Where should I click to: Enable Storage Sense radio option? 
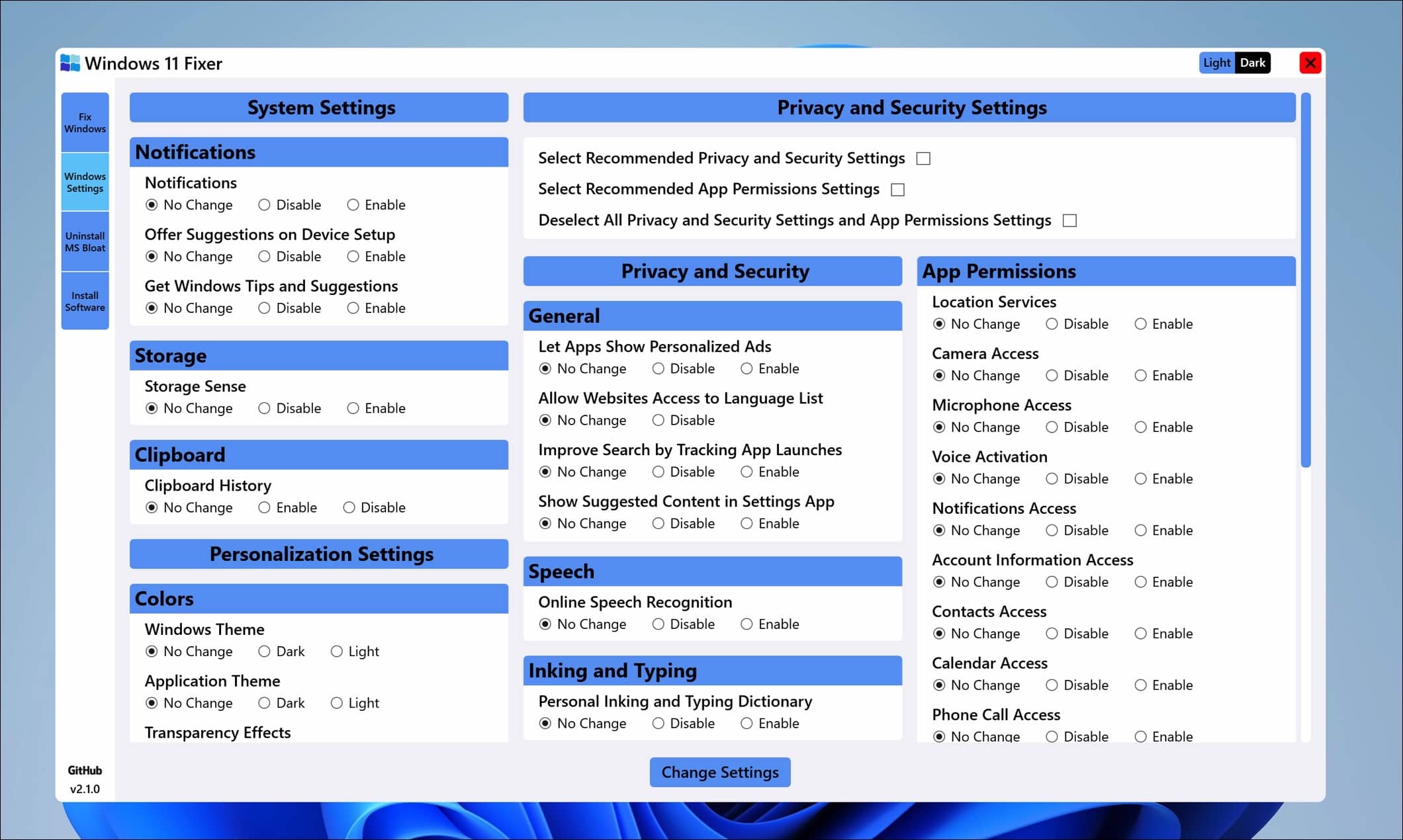(353, 409)
